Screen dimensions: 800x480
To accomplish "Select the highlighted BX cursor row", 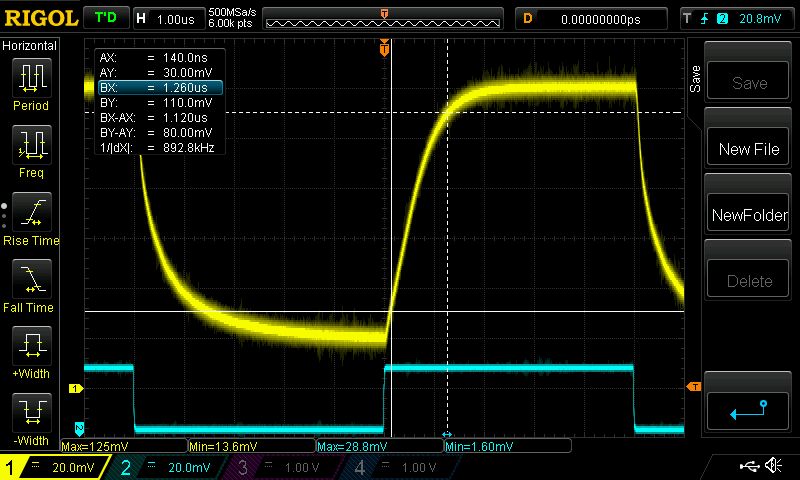I will click(x=160, y=88).
